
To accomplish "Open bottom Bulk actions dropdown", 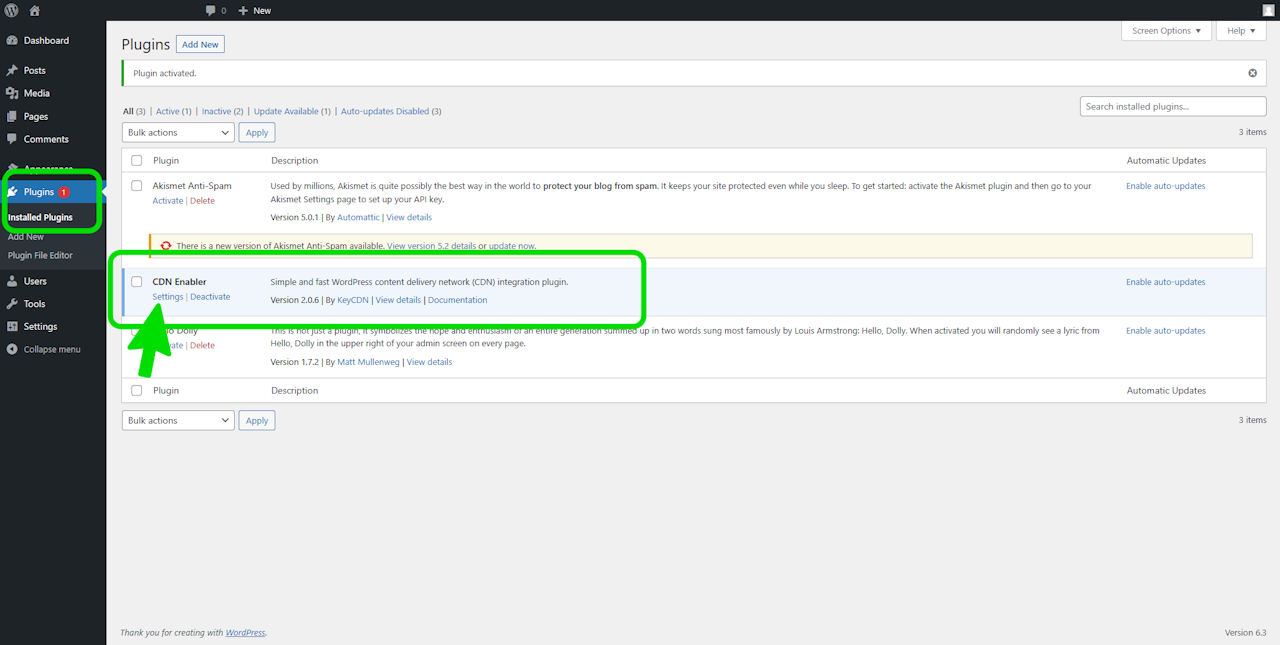I will pos(178,421).
